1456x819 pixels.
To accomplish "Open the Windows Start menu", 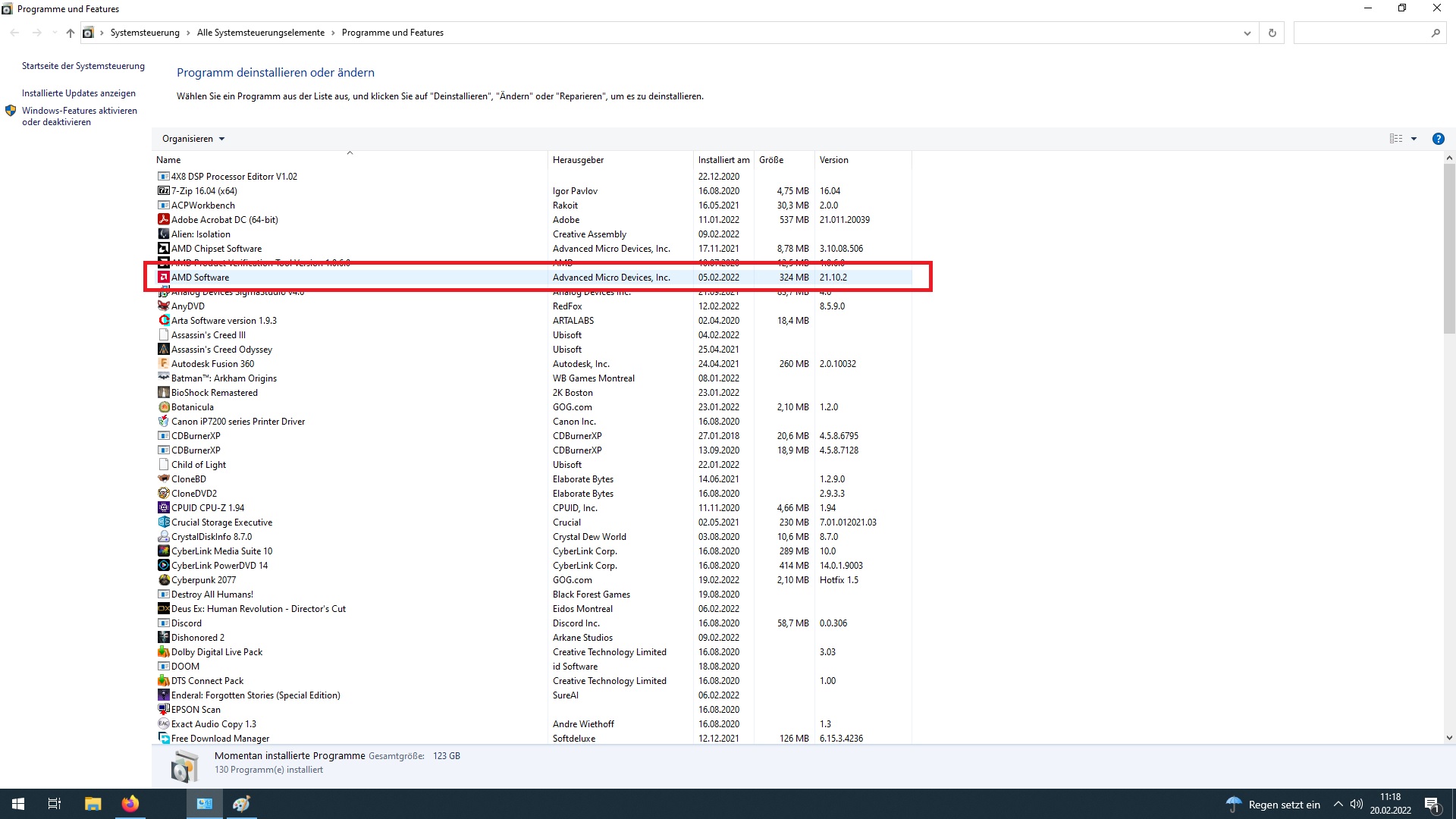I will (x=18, y=804).
